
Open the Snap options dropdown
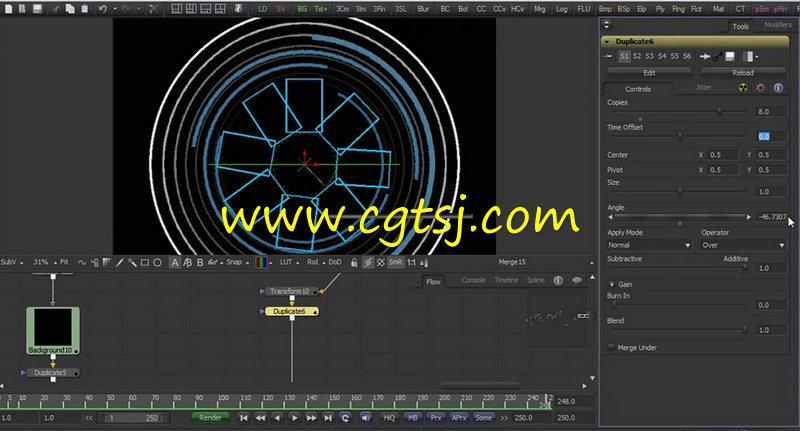point(237,262)
